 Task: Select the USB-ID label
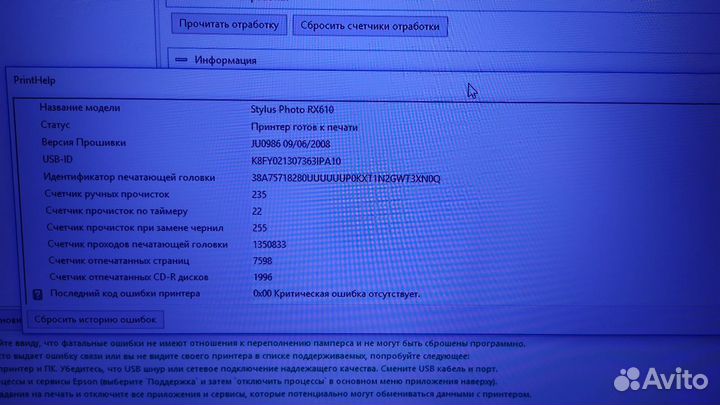57,159
